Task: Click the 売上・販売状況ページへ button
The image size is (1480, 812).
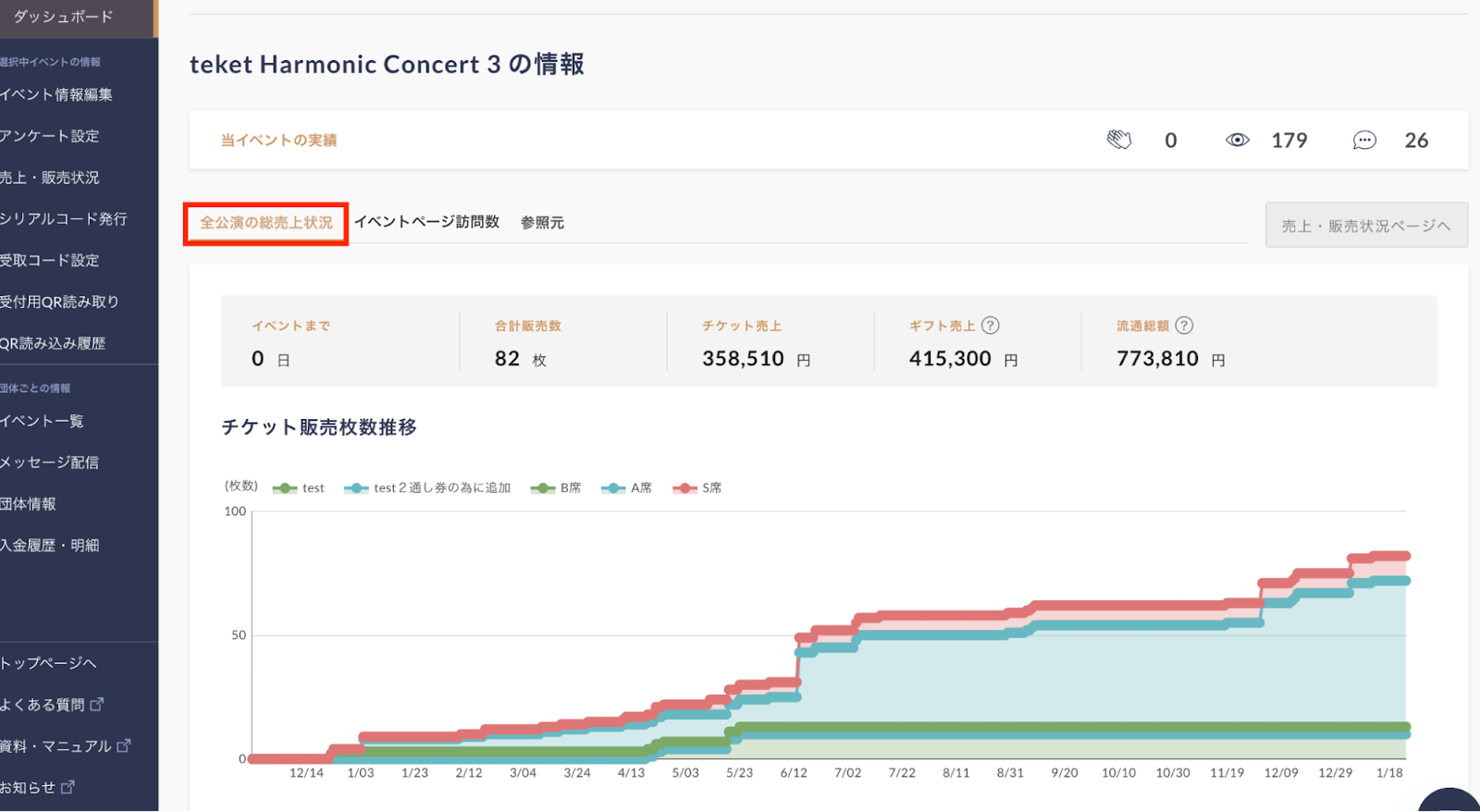Action: 1366,226
